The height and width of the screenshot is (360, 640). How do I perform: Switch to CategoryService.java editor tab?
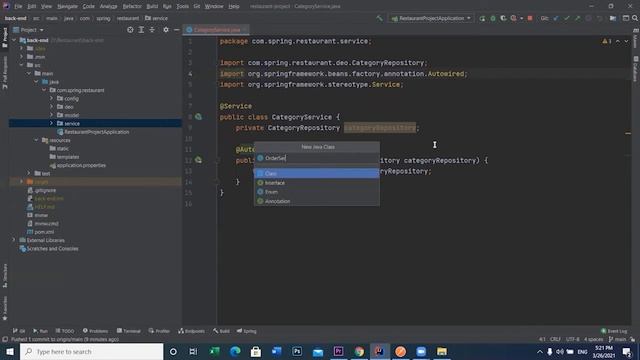coord(217,30)
